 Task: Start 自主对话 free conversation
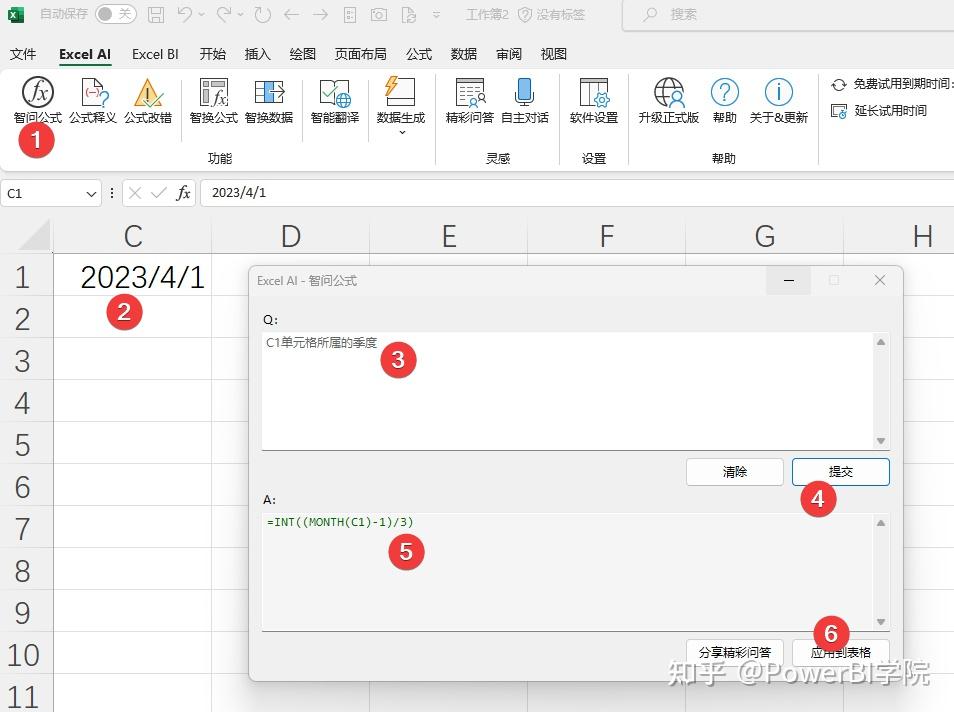[x=524, y=100]
